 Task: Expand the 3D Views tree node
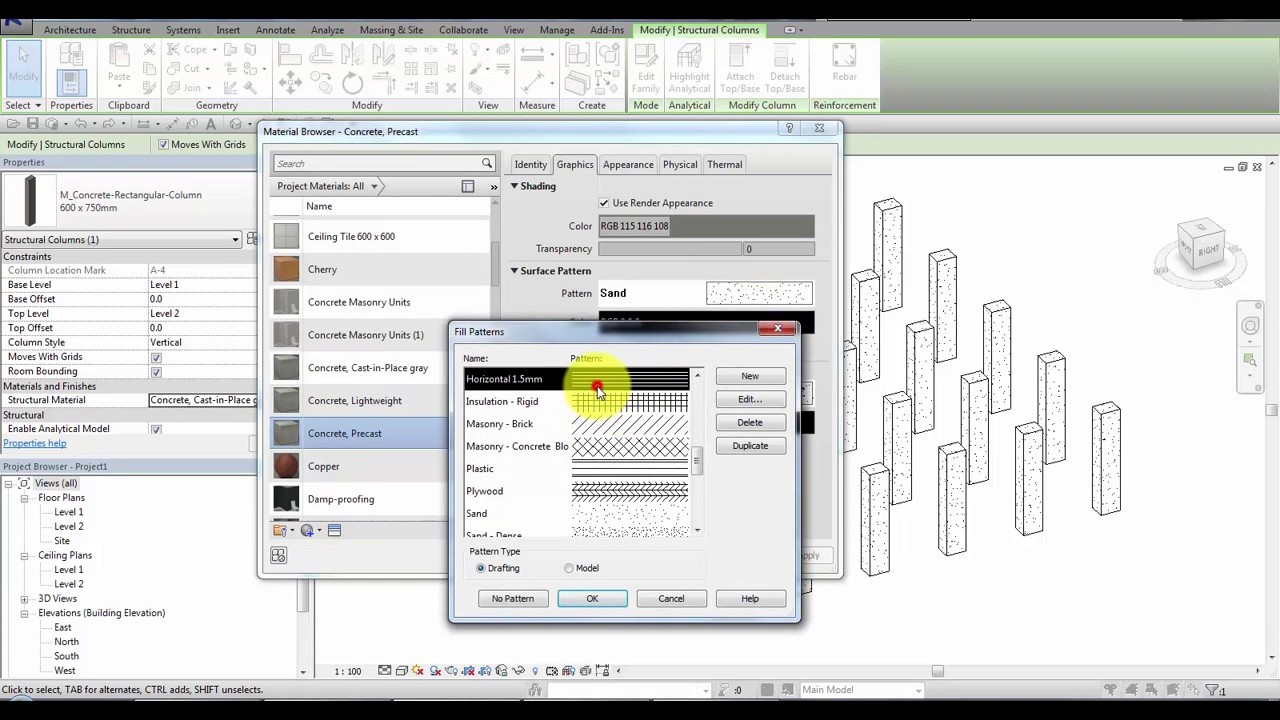pos(24,599)
